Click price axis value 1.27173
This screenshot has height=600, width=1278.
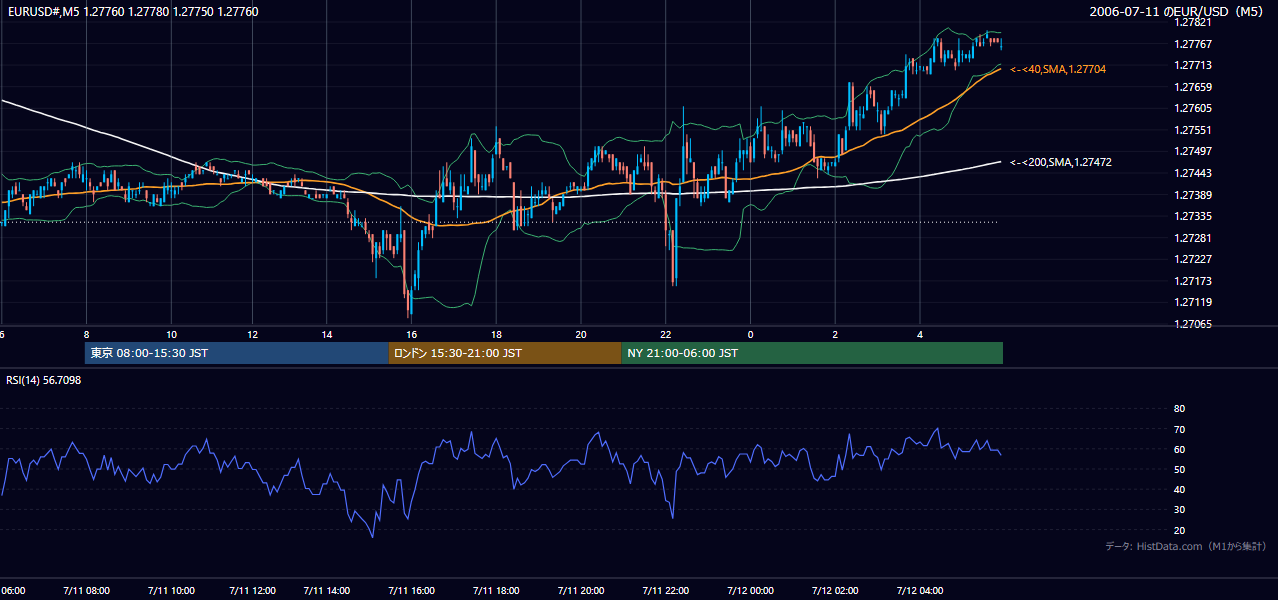point(1193,281)
